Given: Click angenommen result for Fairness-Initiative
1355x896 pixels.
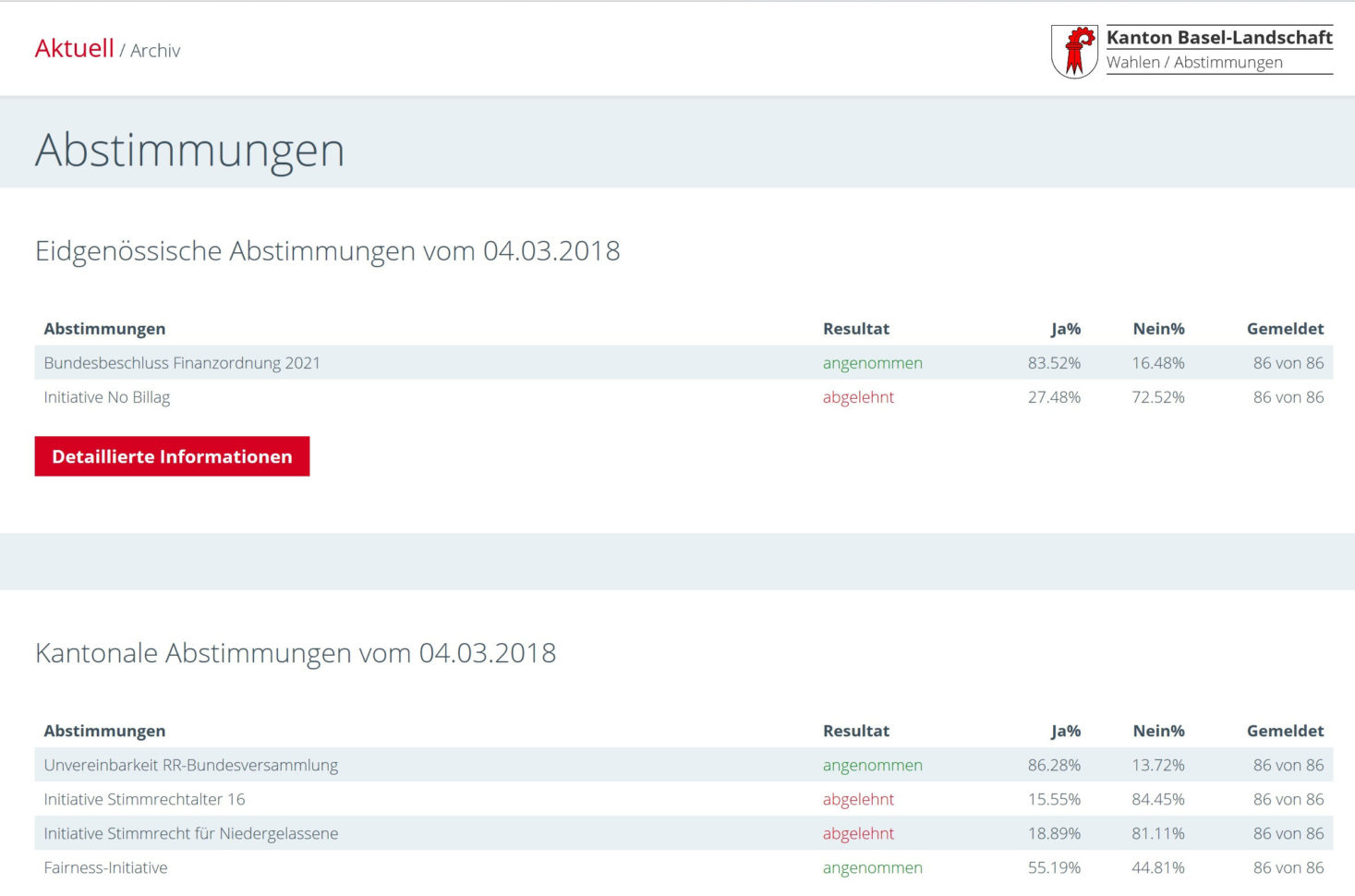Looking at the screenshot, I should [x=873, y=868].
